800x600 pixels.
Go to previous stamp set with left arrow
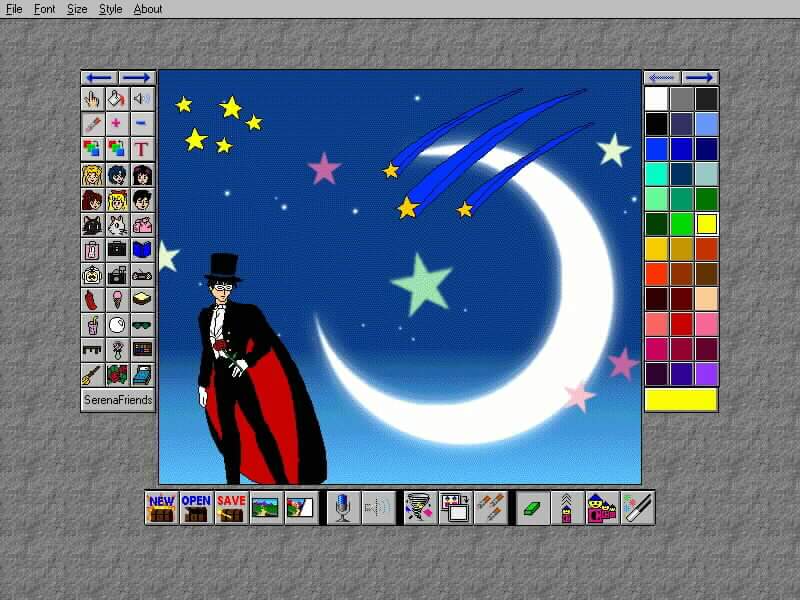tap(99, 78)
